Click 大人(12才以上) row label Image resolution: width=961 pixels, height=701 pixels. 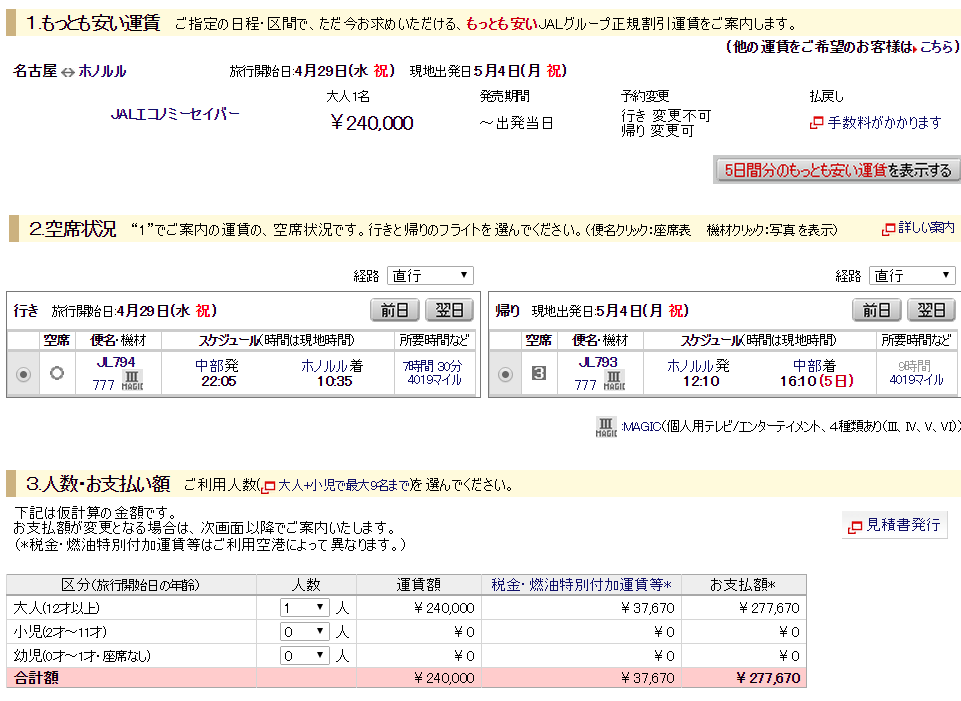click(56, 608)
